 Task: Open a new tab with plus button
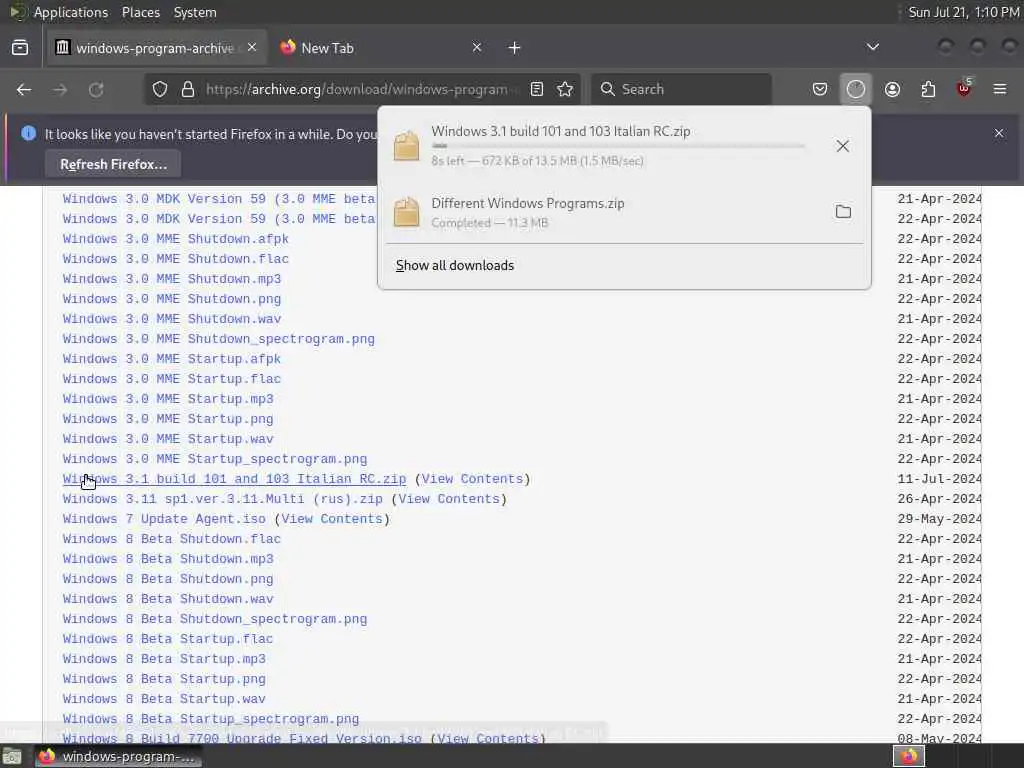click(x=515, y=48)
